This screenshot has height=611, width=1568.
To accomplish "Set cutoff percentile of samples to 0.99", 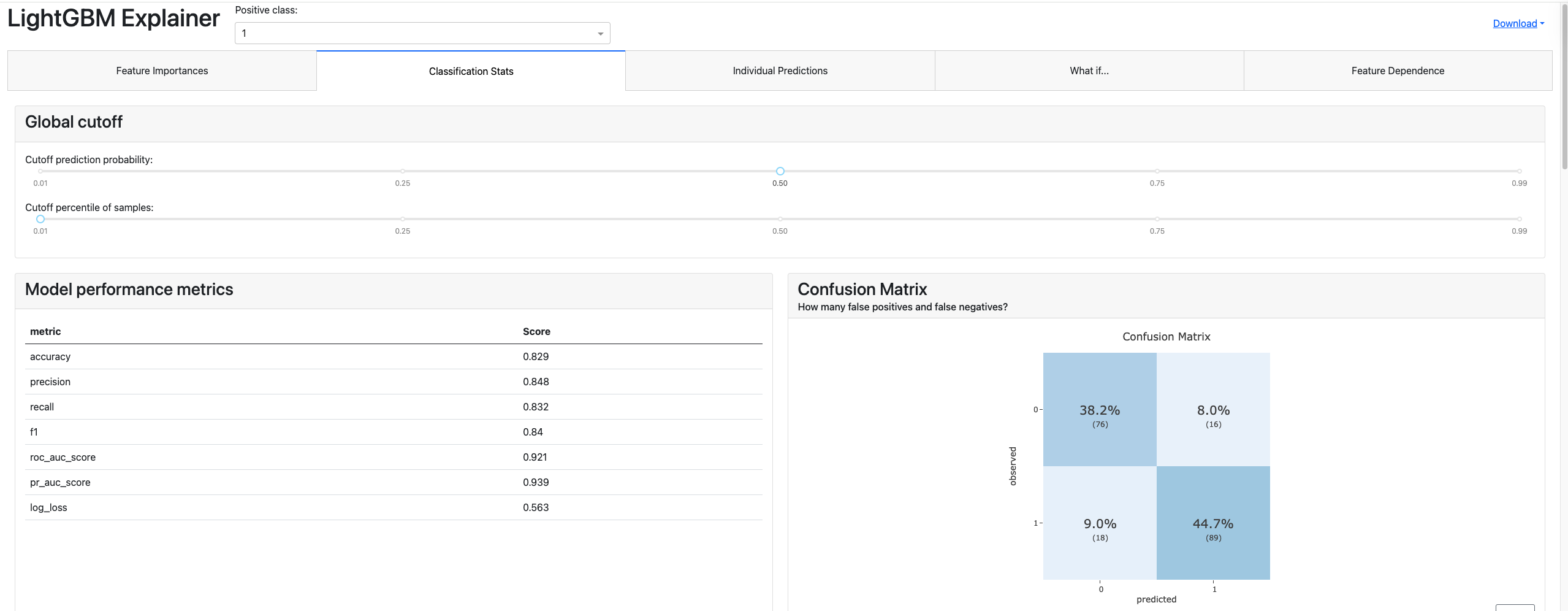I will click(x=1519, y=219).
